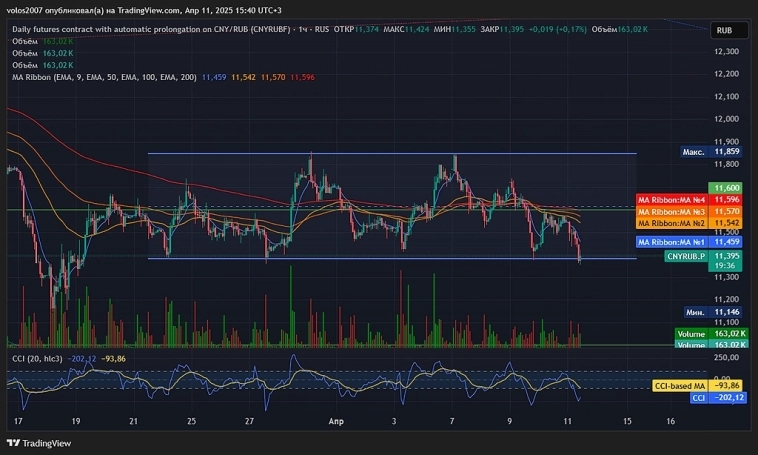Click the 'Апр' month marker on time axis
Screen dimensions: 758x455
pos(336,422)
